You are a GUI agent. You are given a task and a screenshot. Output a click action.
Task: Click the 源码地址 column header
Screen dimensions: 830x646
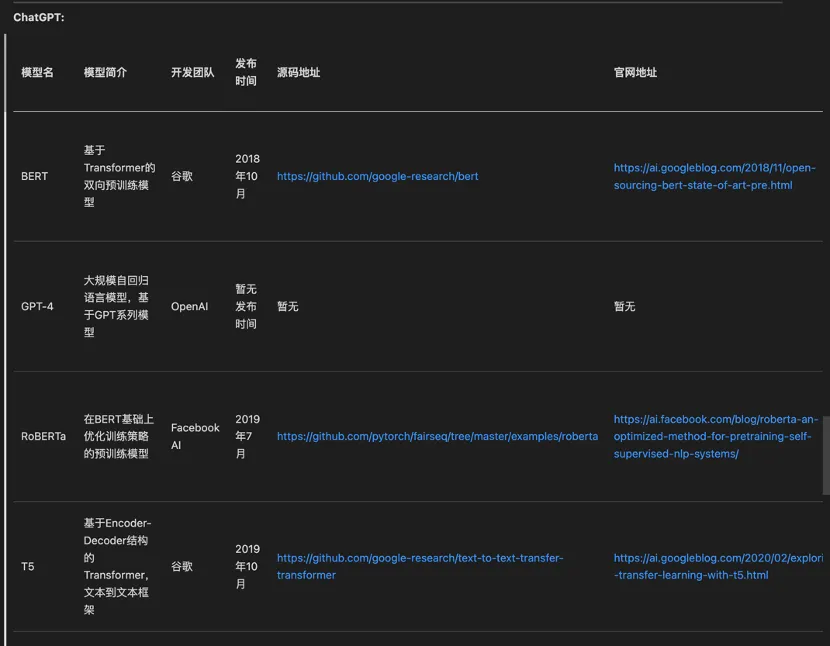coord(299,73)
